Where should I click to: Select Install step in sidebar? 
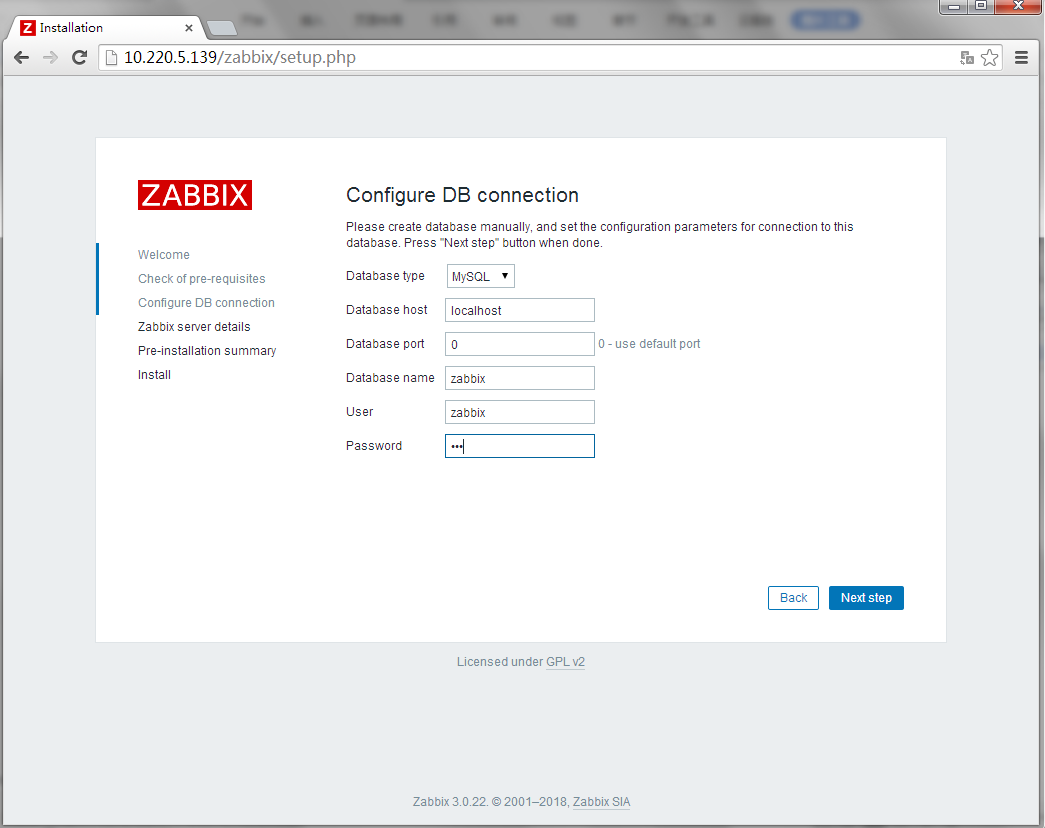(154, 375)
